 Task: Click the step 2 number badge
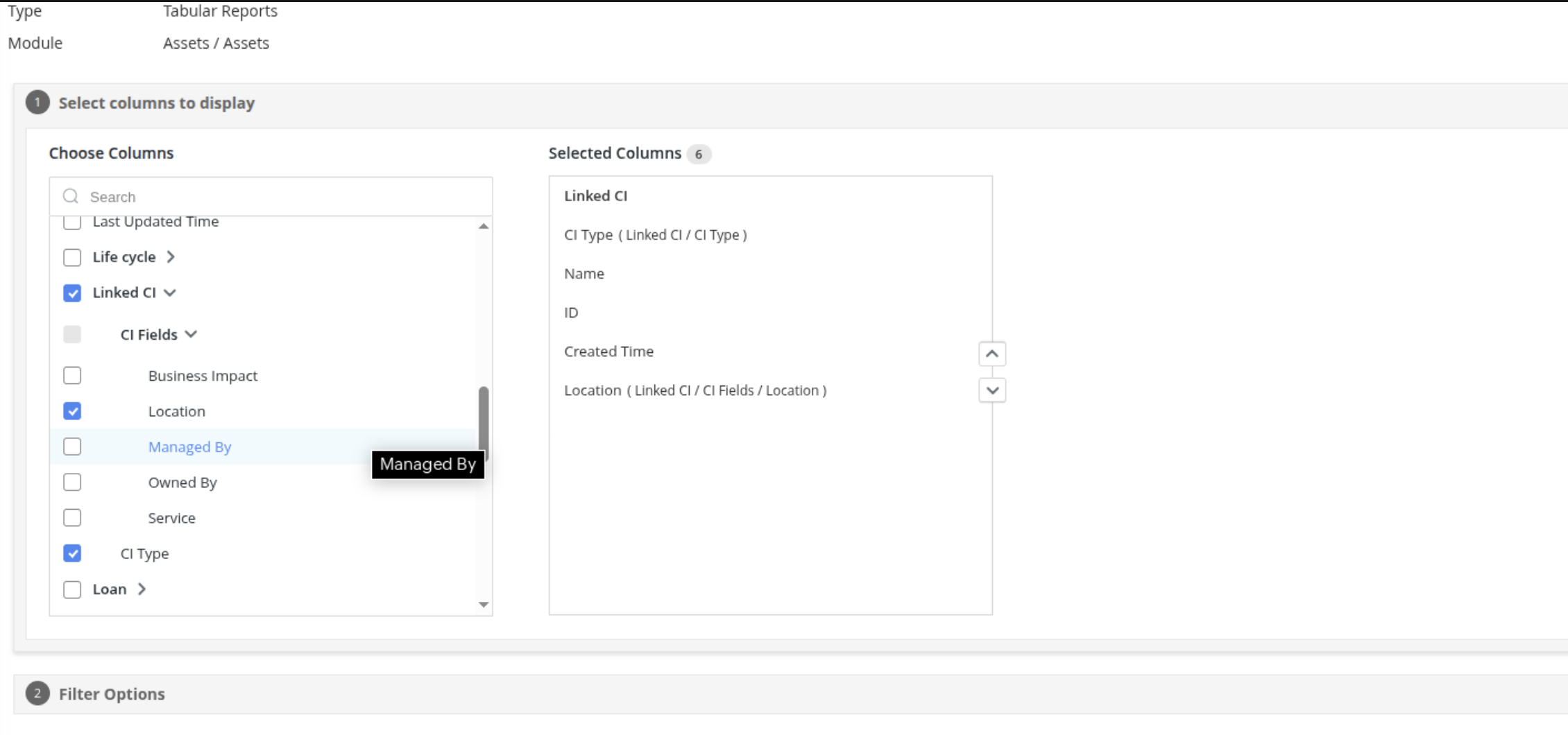point(37,693)
